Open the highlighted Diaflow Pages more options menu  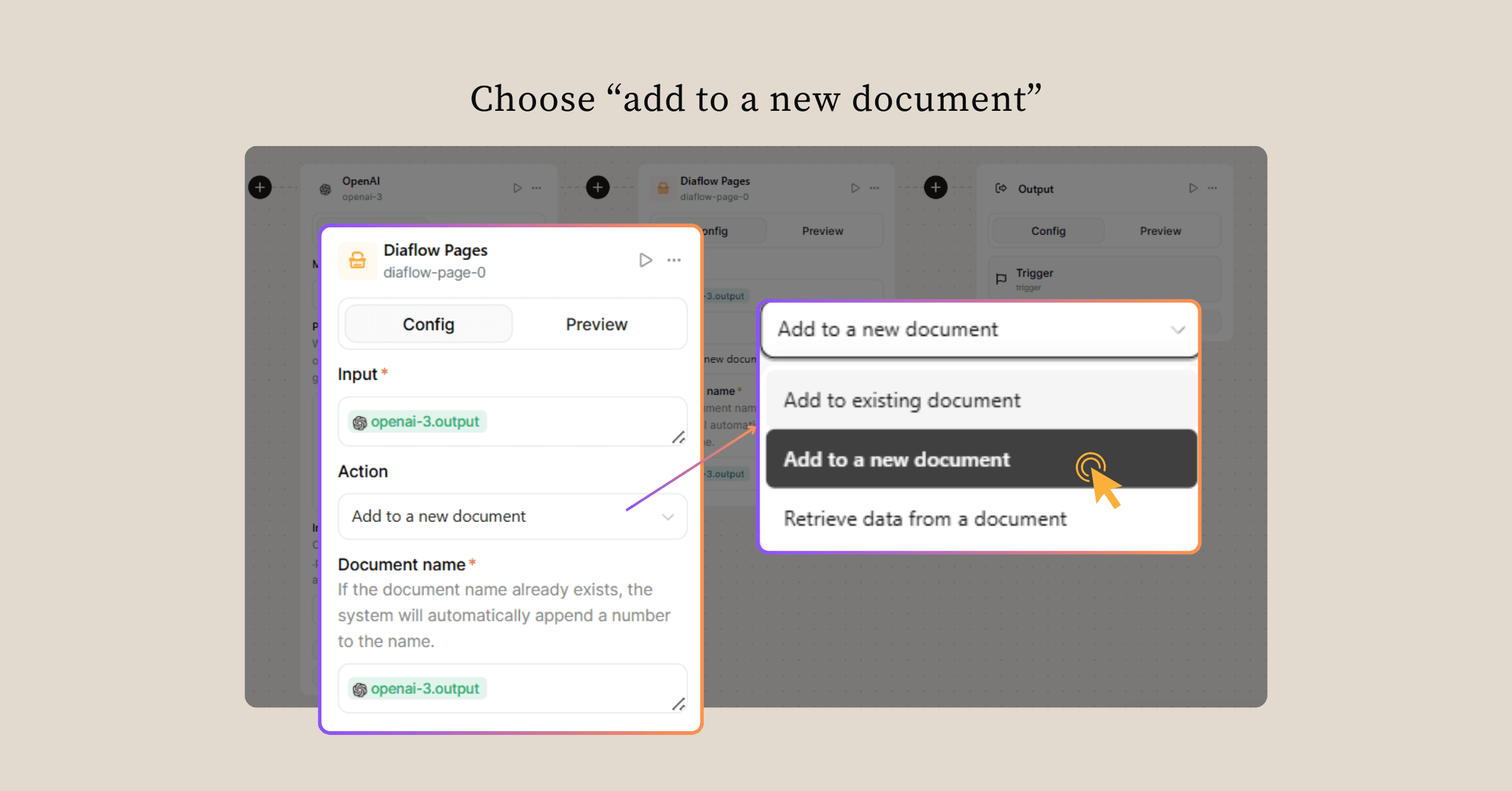pyautogui.click(x=674, y=260)
